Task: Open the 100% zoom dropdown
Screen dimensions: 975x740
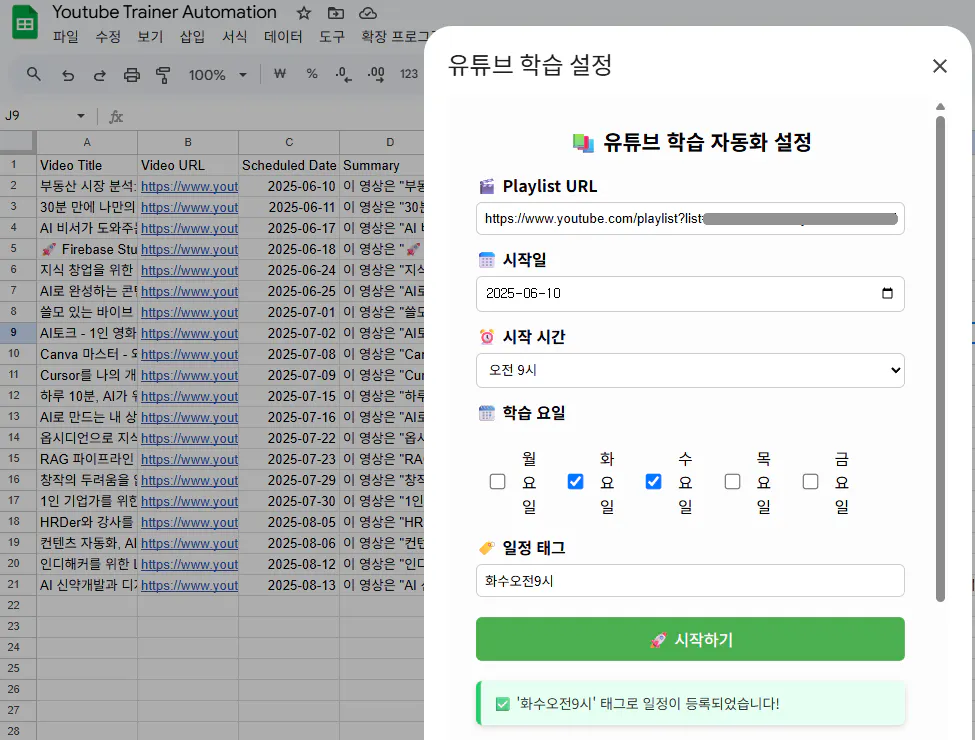Action: 218,75
